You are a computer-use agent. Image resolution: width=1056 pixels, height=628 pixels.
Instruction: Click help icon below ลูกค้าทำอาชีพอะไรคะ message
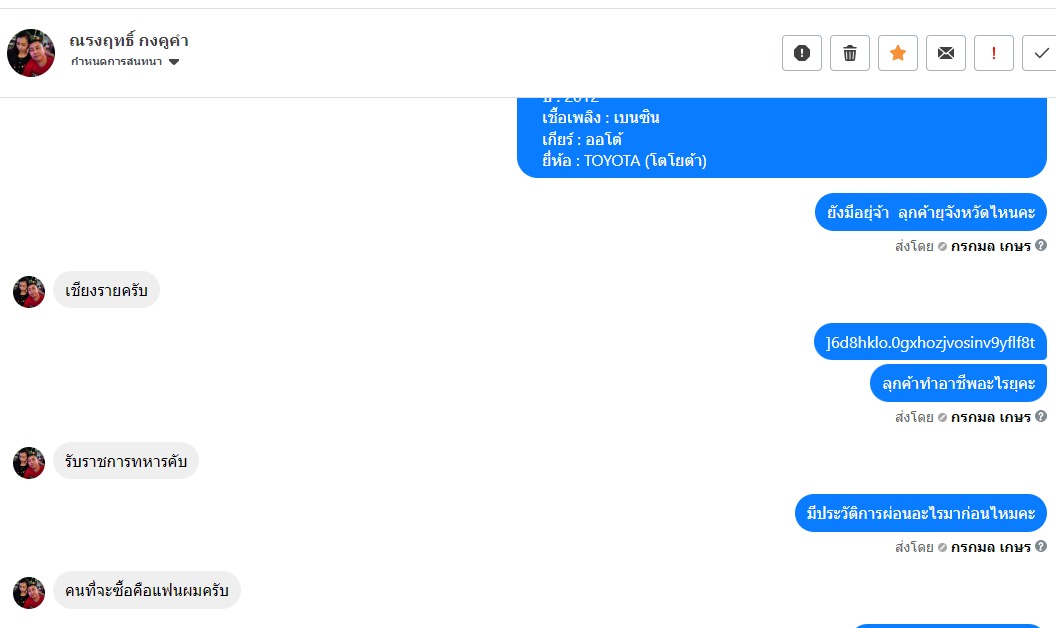tap(1041, 416)
